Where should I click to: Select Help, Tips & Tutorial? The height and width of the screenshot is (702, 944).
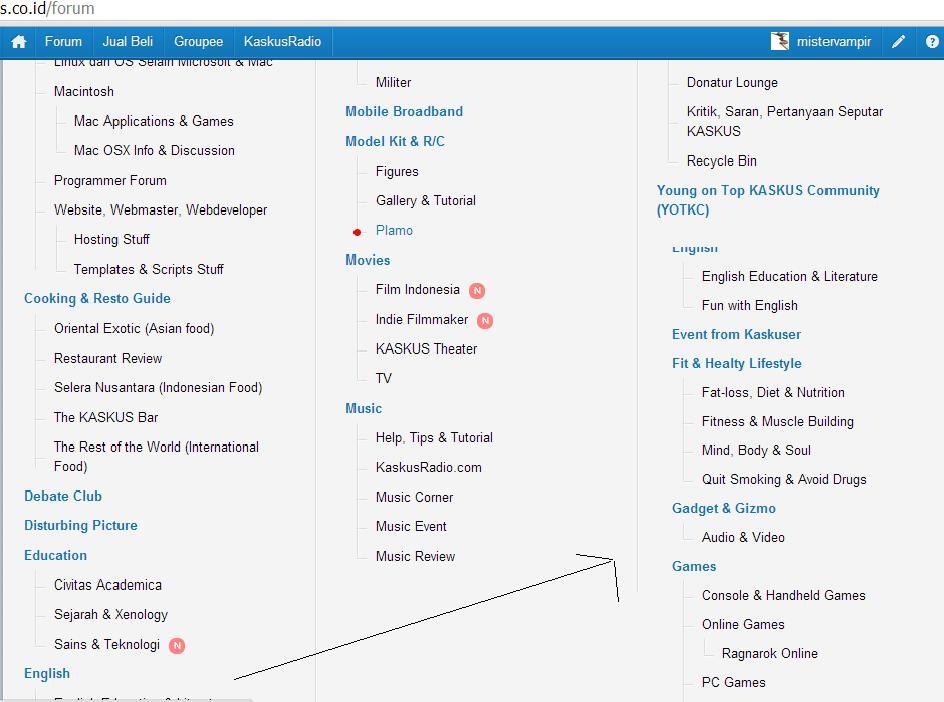434,438
